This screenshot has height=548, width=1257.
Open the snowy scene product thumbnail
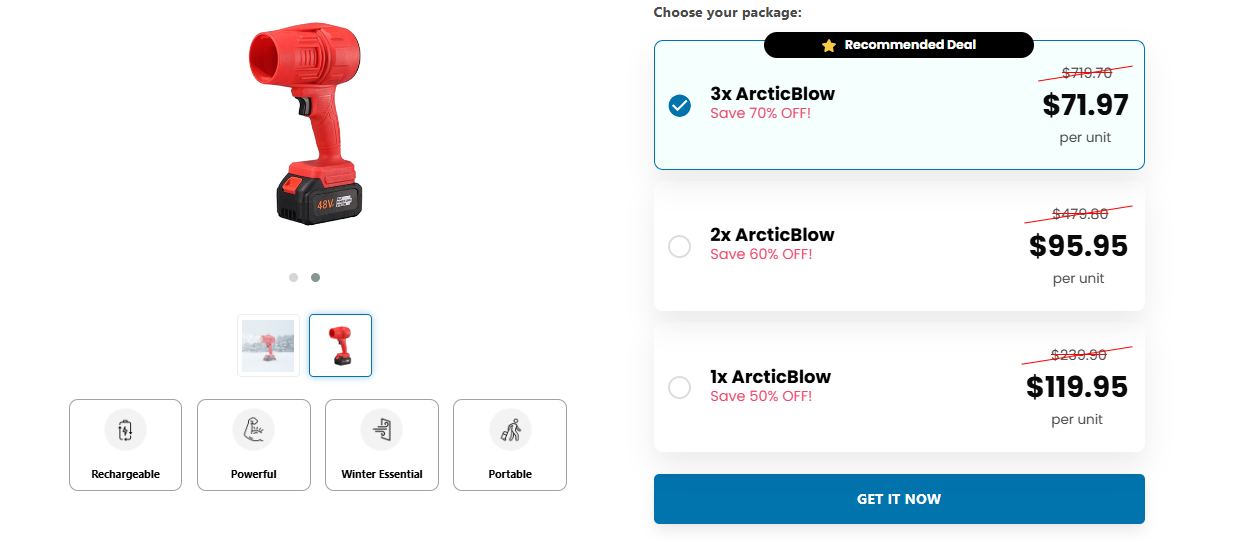point(268,346)
